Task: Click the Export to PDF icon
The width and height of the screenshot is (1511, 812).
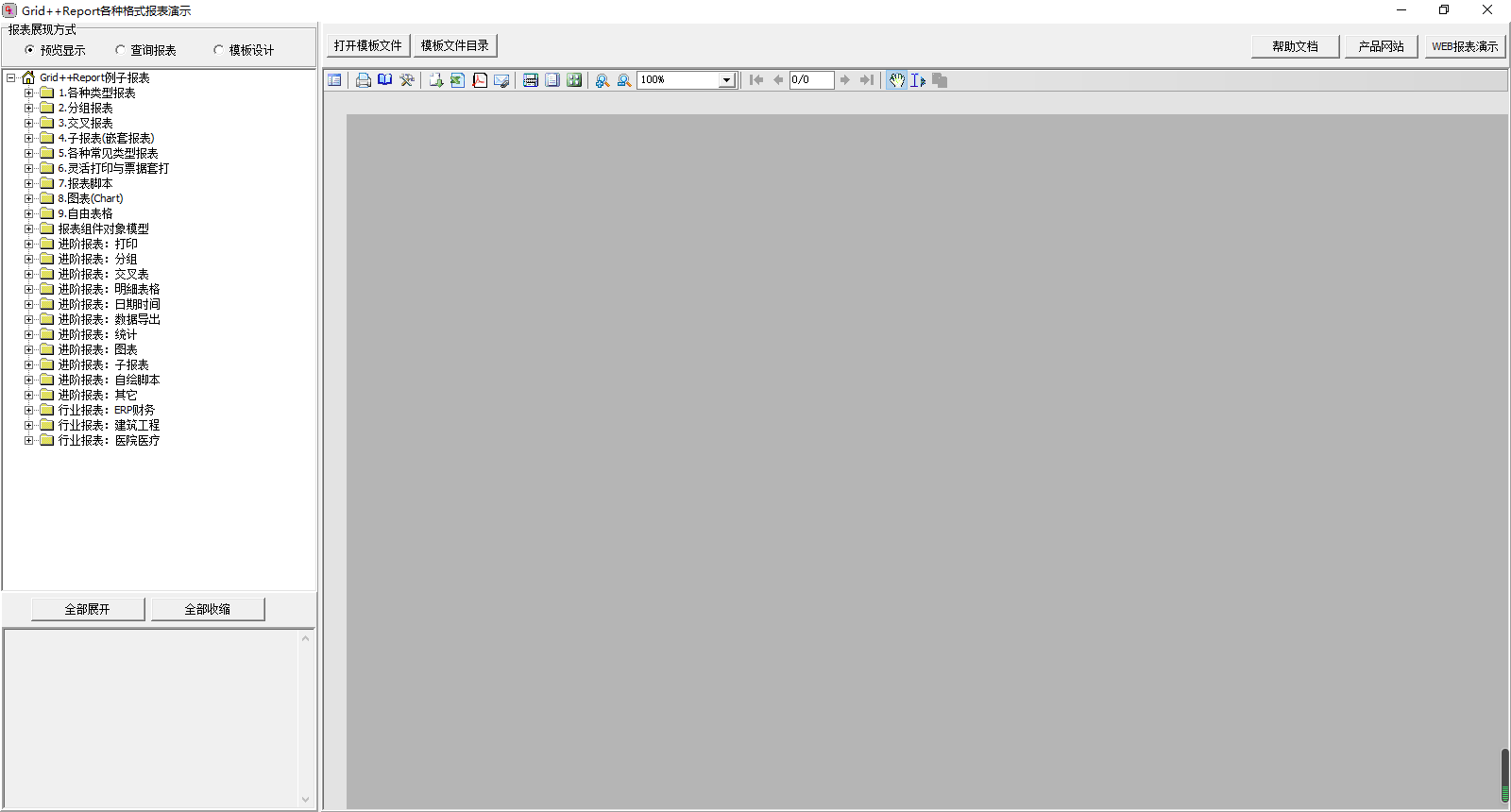Action: [x=480, y=80]
